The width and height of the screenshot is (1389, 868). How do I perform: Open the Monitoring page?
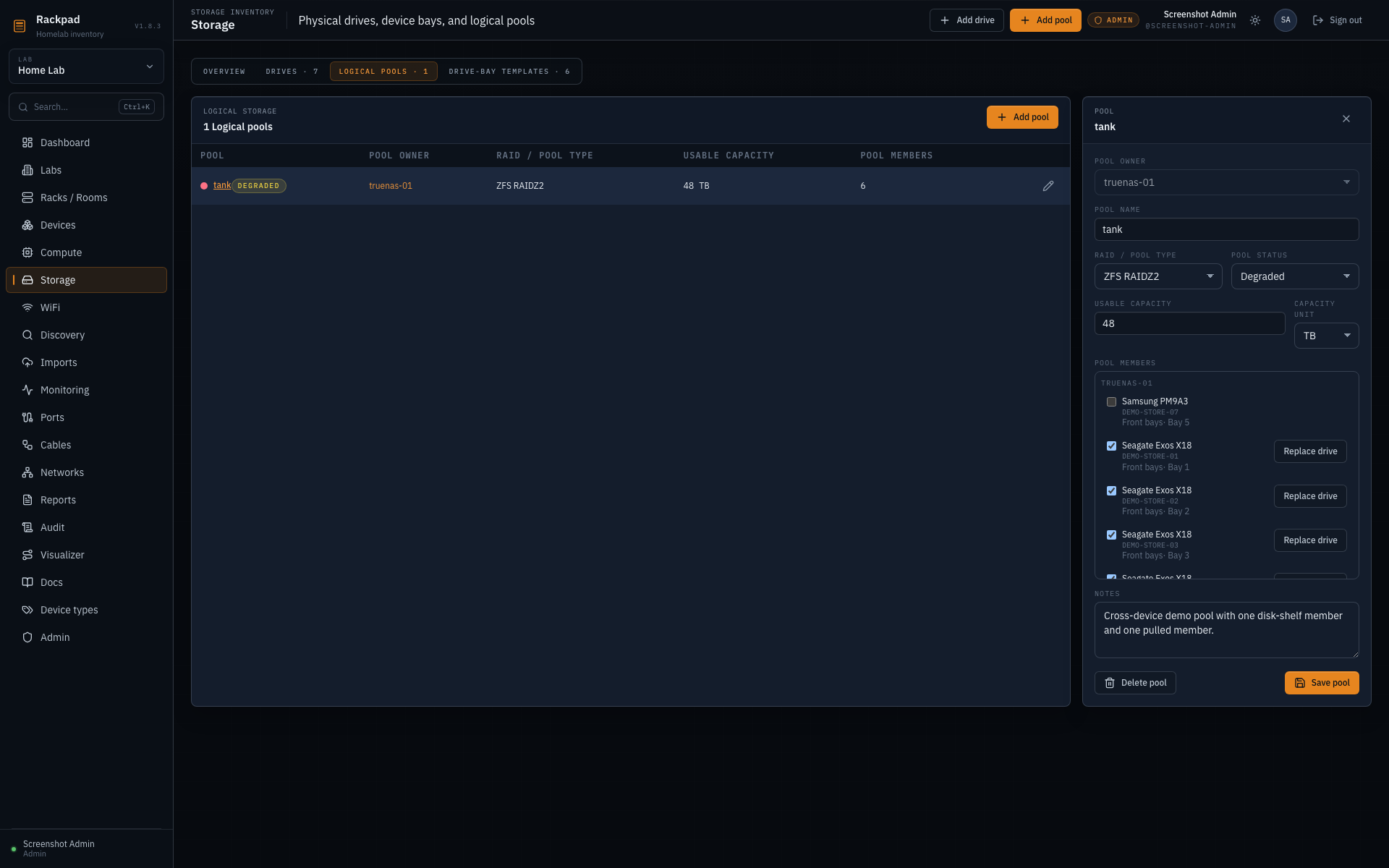click(86, 390)
